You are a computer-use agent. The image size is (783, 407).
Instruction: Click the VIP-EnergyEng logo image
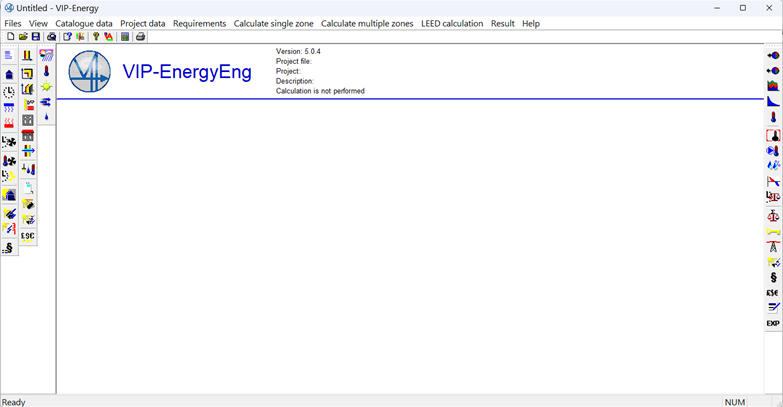coord(90,72)
